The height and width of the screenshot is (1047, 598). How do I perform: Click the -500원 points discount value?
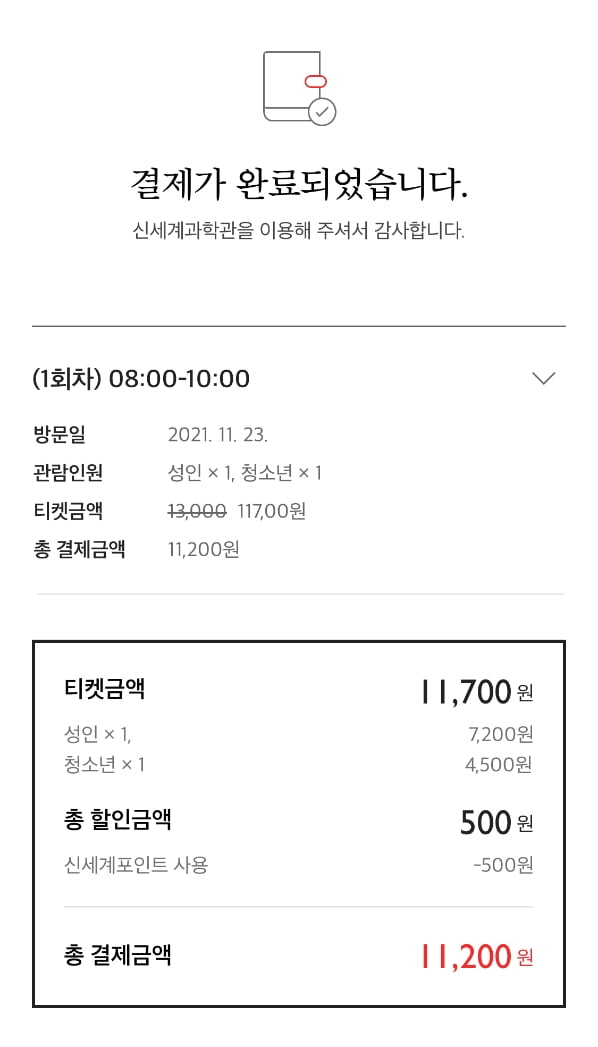(503, 865)
